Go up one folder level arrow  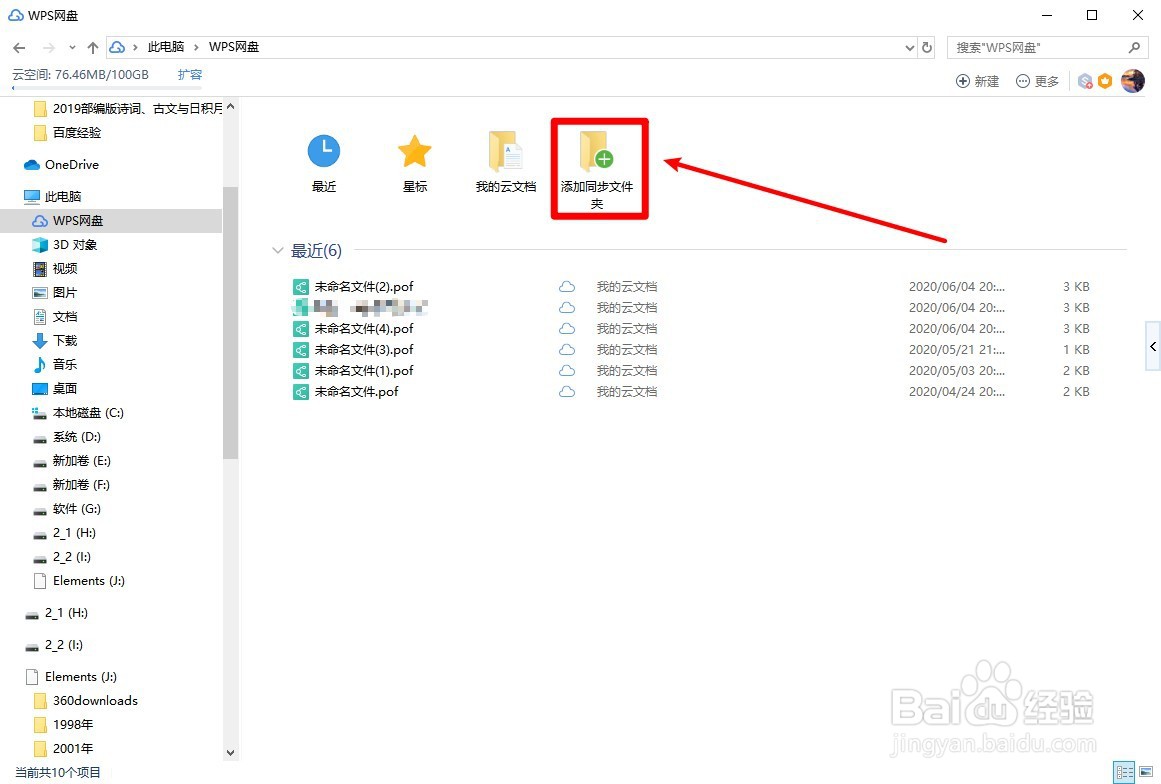coord(93,47)
